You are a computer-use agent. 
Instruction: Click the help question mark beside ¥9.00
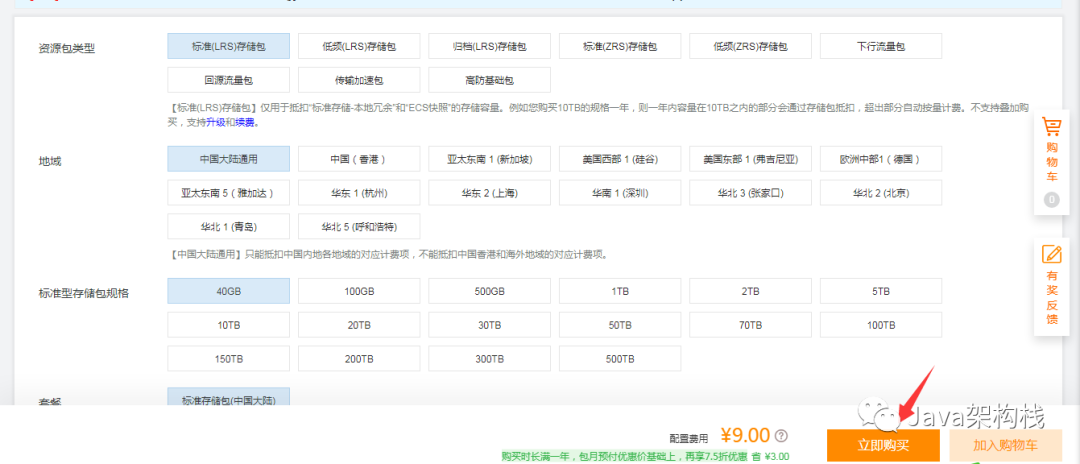click(781, 435)
